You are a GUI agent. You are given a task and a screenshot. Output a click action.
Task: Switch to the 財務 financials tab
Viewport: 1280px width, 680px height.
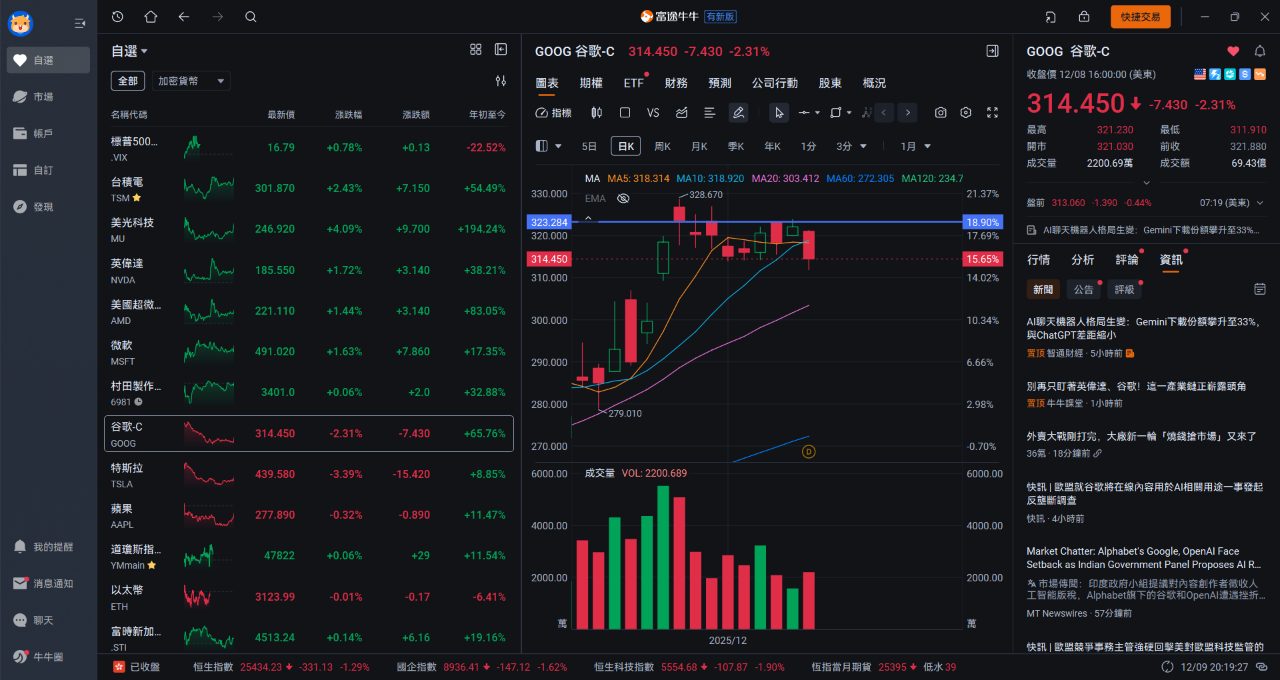tap(676, 83)
